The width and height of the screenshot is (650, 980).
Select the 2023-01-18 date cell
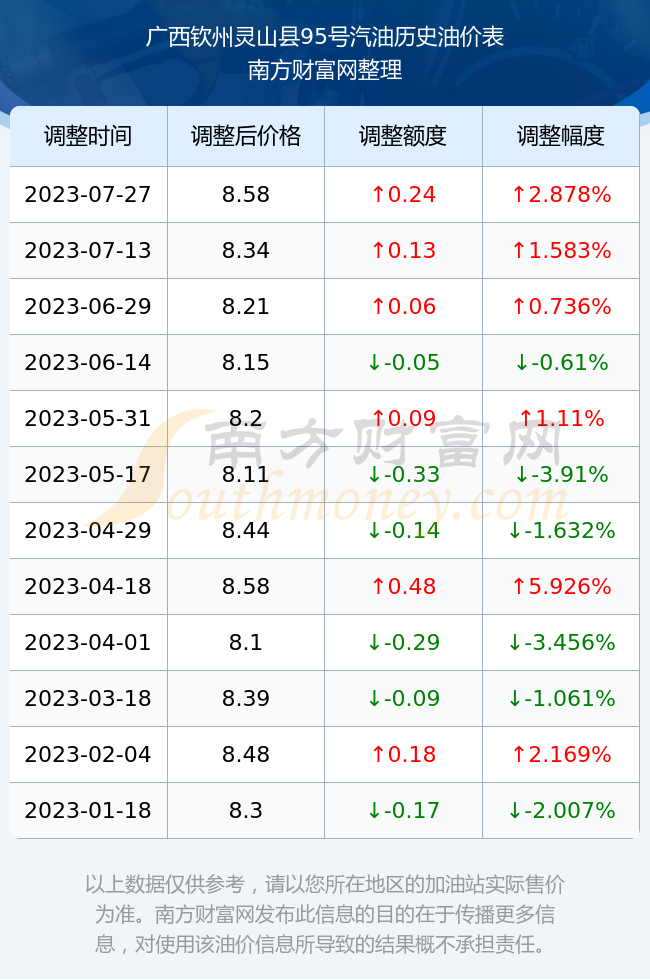(x=88, y=811)
